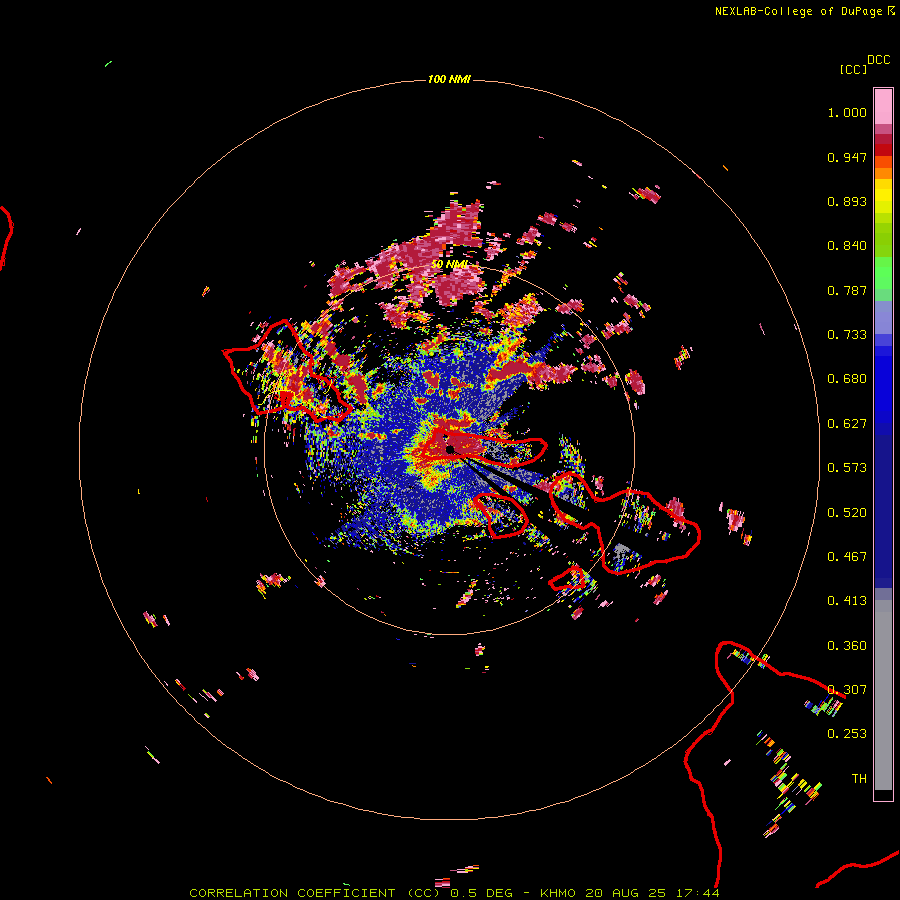This screenshot has height=900, width=900.
Task: Click the KHMO station identifier in caption
Action: (x=558, y=893)
